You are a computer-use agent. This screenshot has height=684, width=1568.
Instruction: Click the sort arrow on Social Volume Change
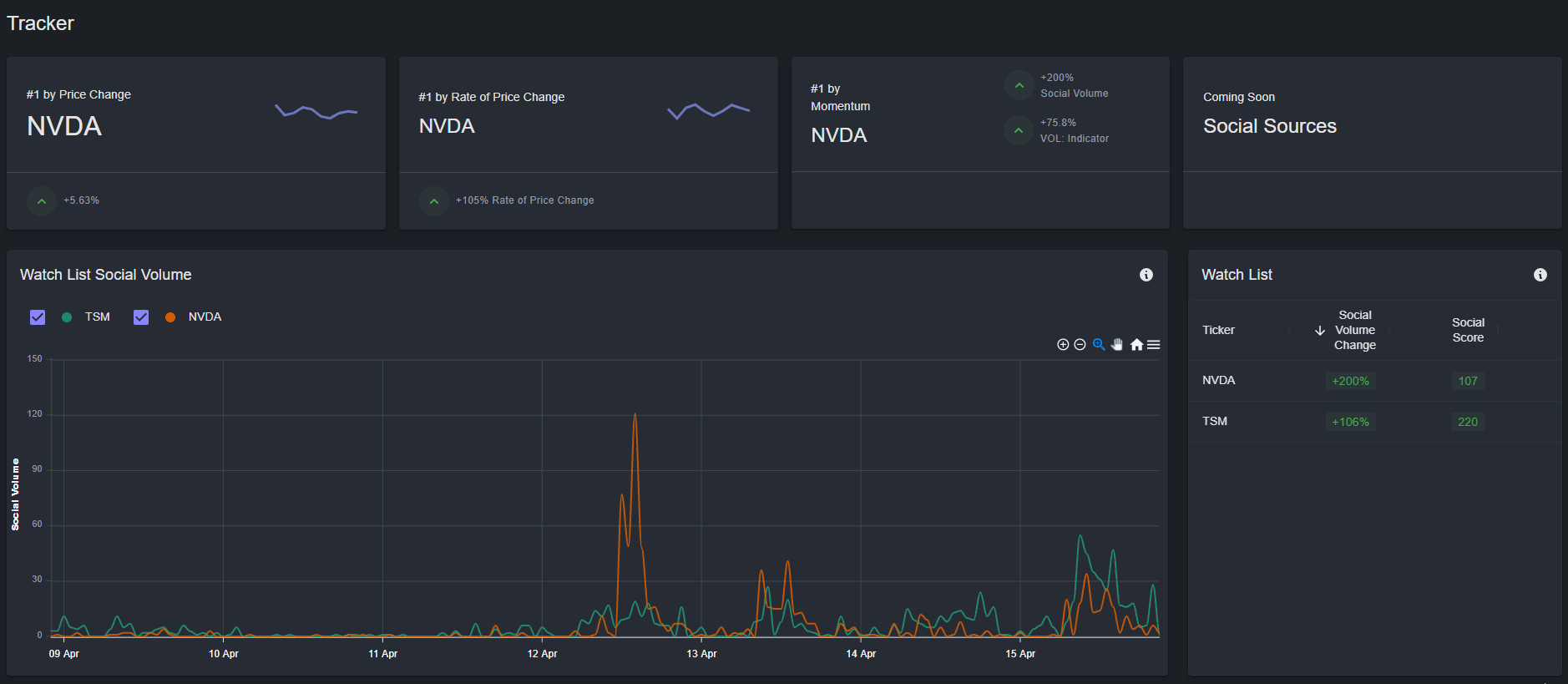(1320, 331)
